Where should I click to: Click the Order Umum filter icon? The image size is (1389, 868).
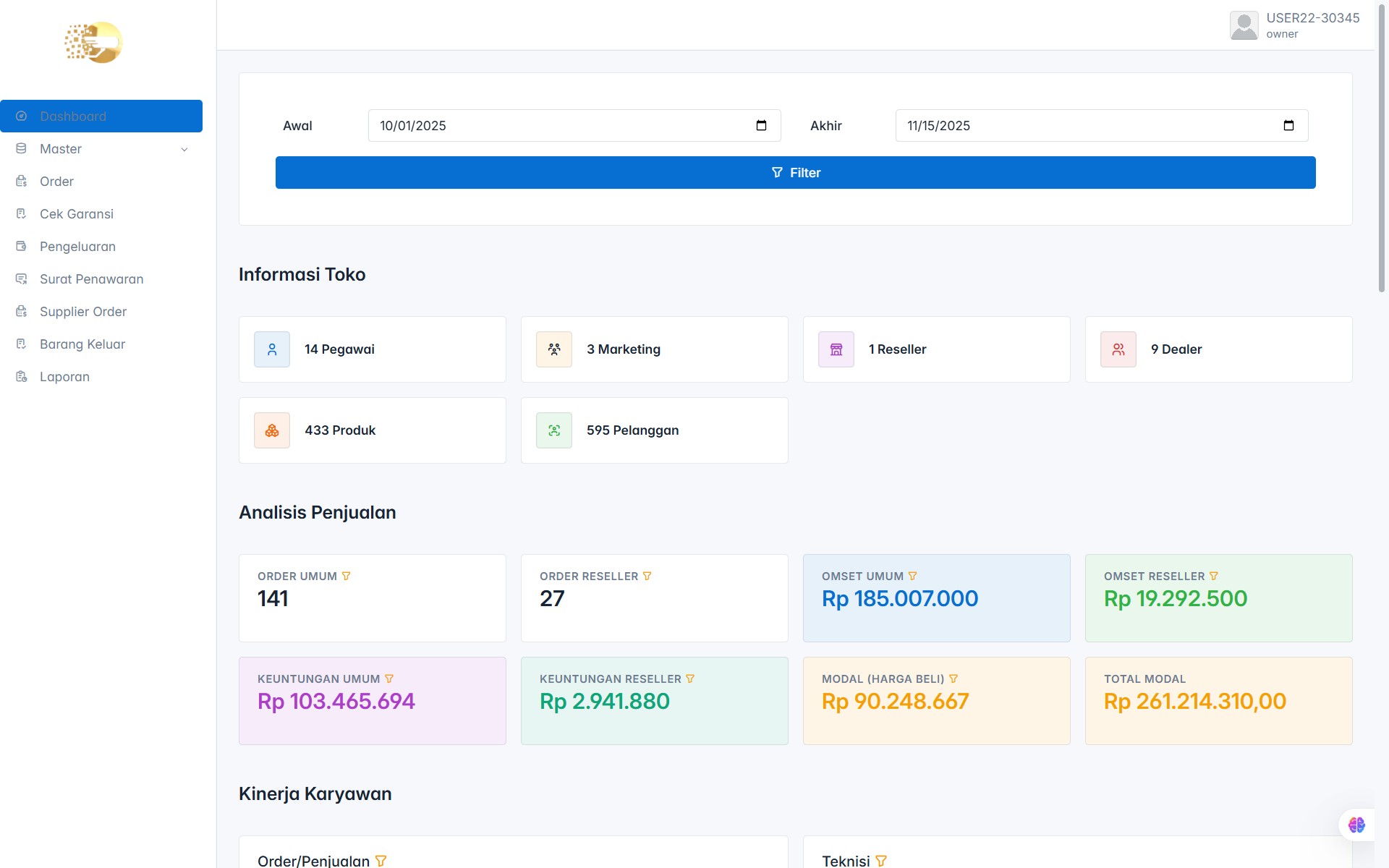point(346,576)
